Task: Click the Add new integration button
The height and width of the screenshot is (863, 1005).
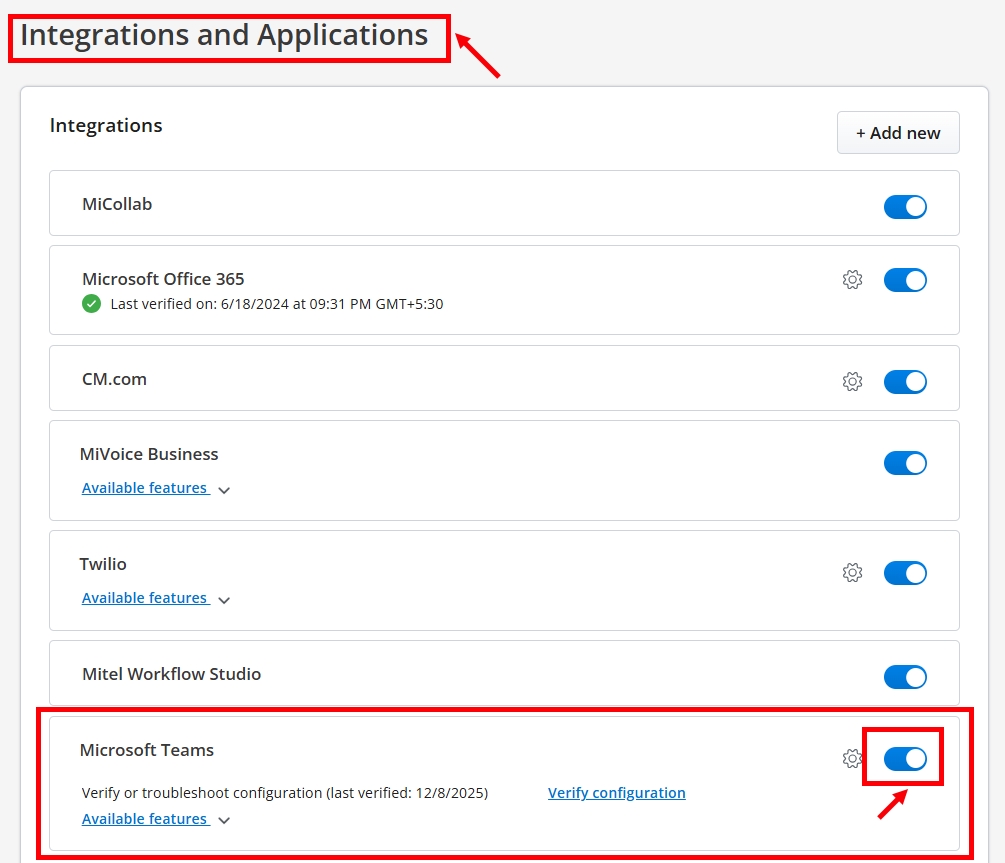Action: pyautogui.click(x=898, y=133)
